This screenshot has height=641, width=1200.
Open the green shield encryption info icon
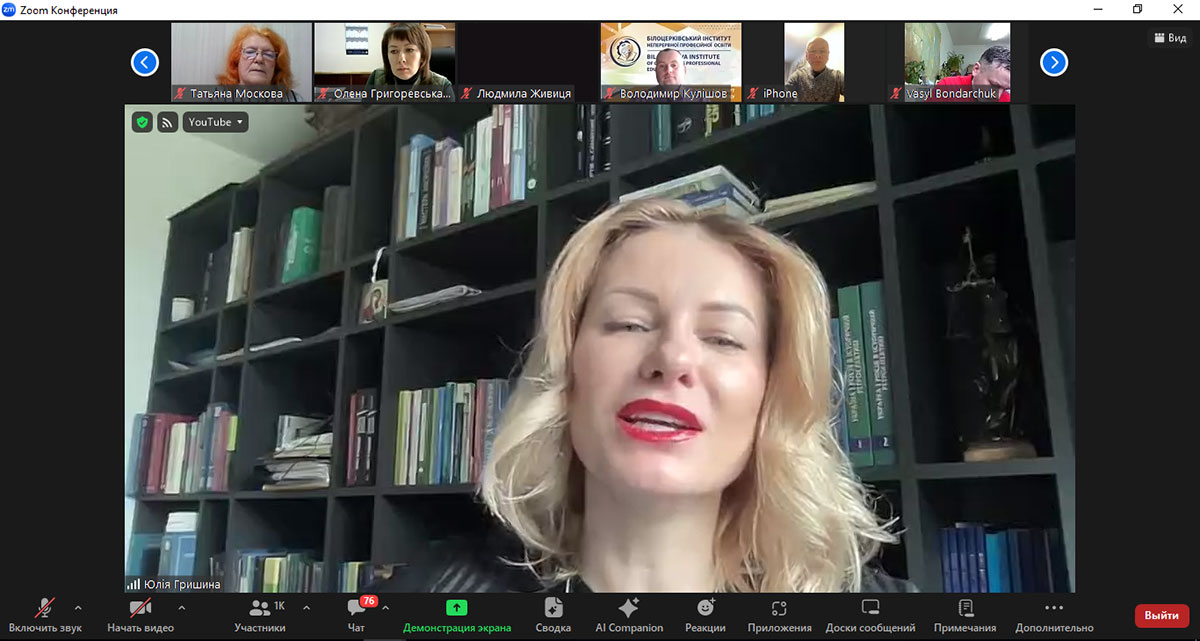coord(142,122)
